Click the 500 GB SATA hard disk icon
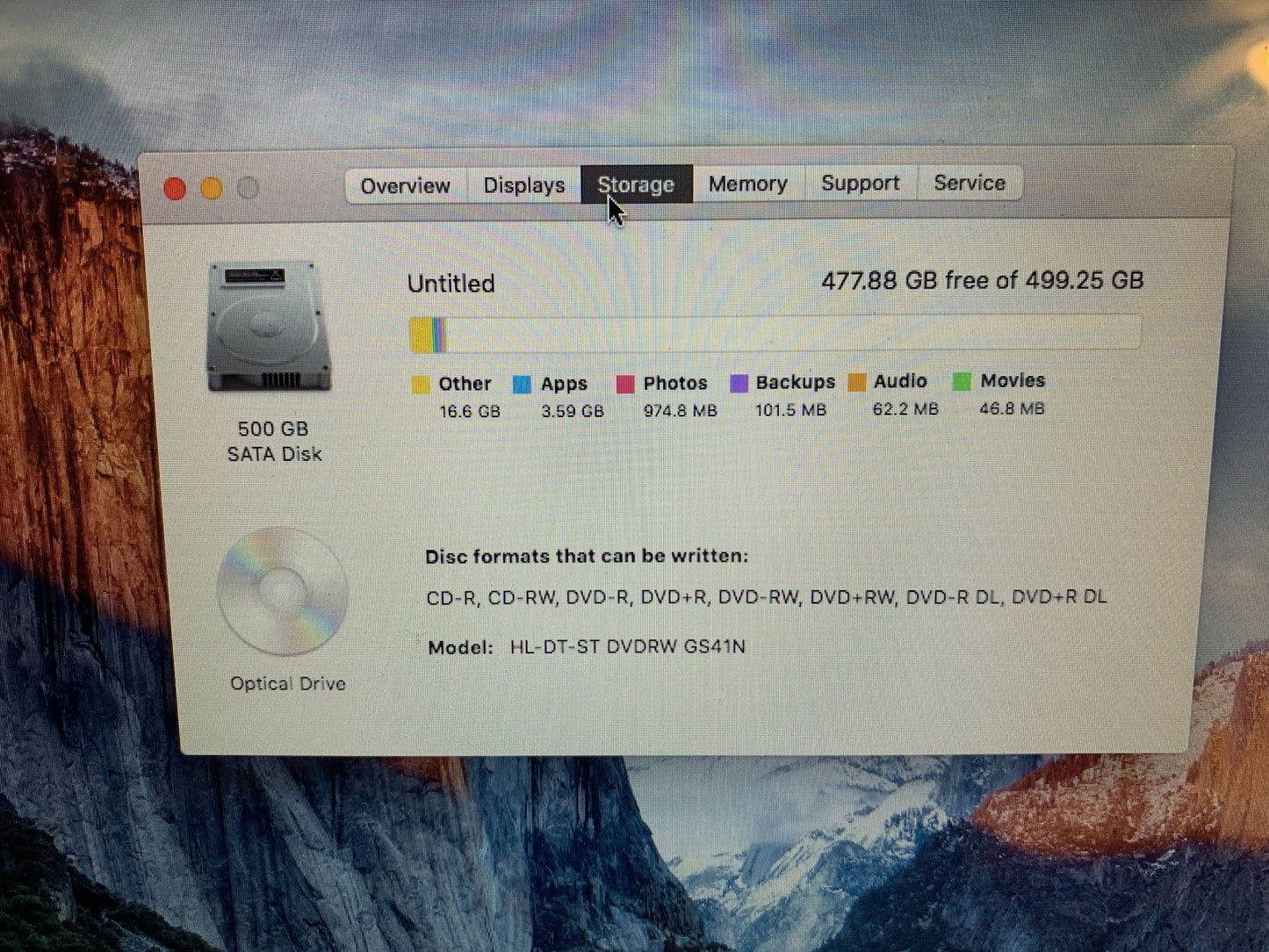Viewport: 1269px width, 952px height. pos(269,328)
